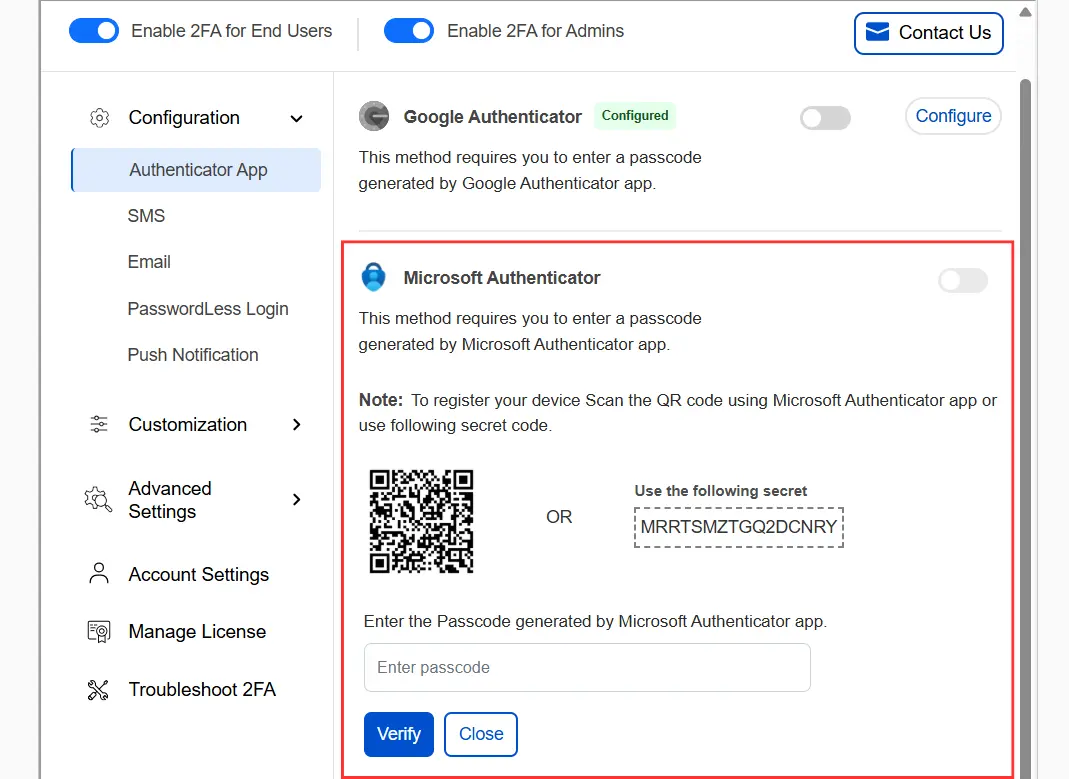Viewport: 1069px width, 779px height.
Task: Click Configure for Google Authenticator
Action: tap(953, 116)
